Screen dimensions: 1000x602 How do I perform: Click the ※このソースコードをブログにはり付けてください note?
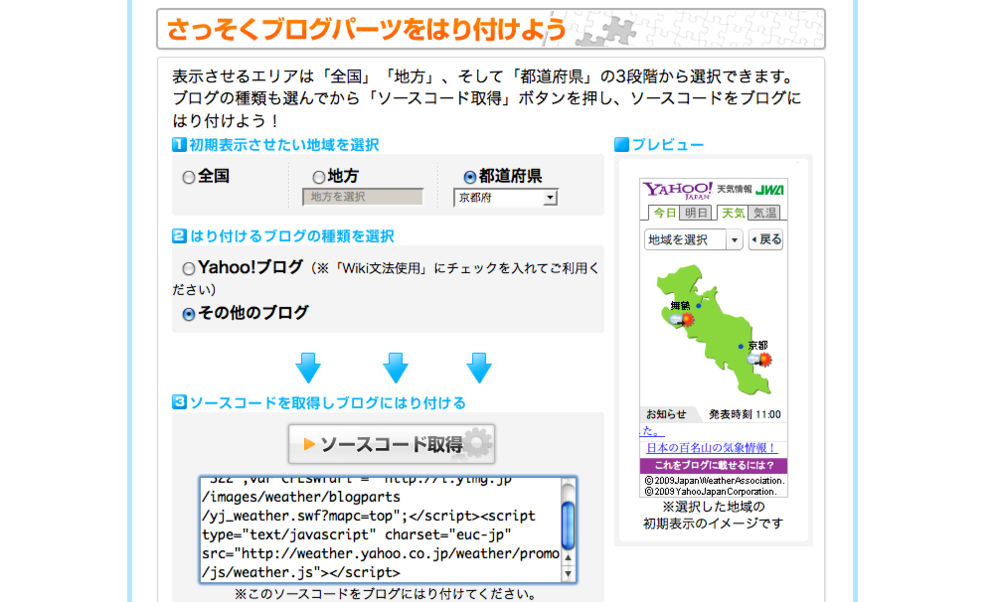pos(385,594)
